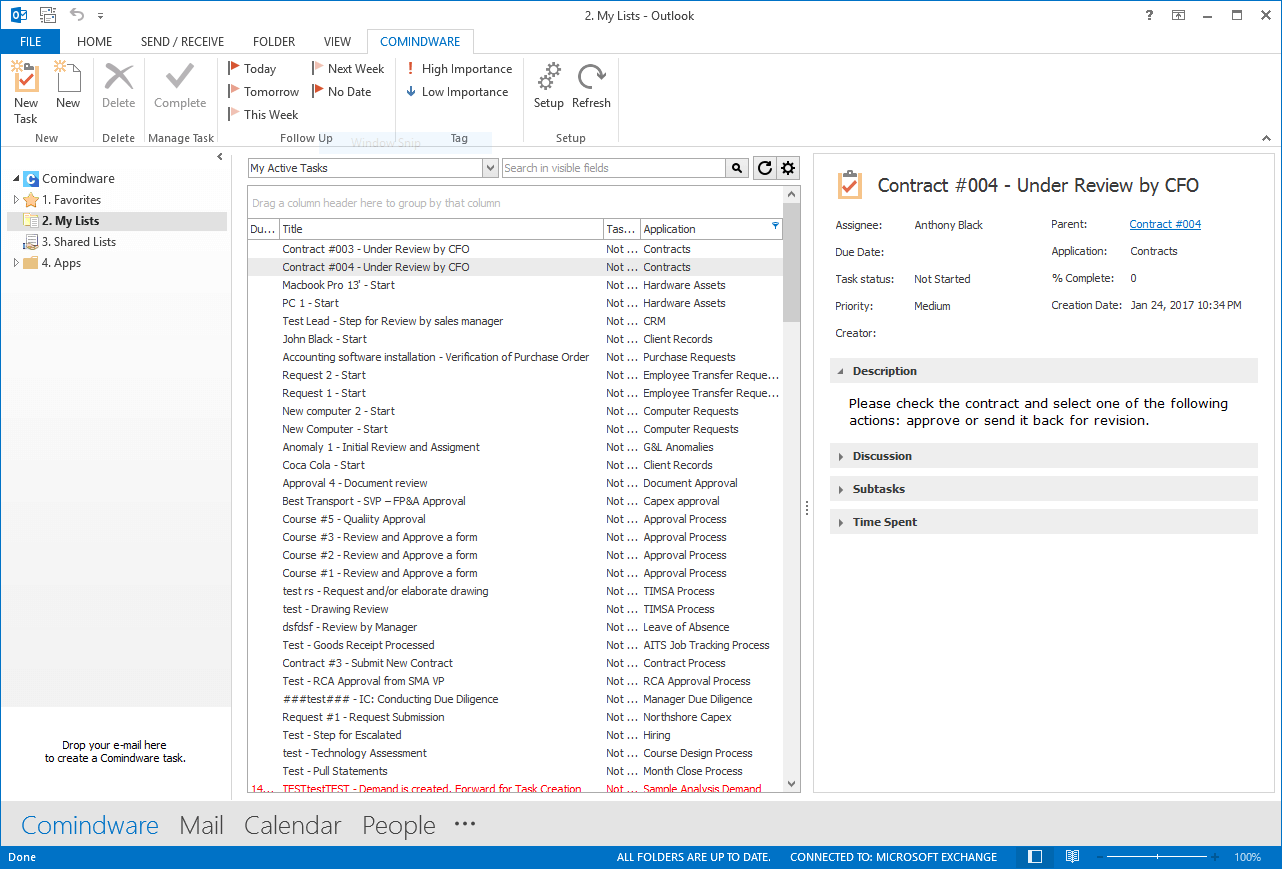
Task: Click the Search in visible fields box
Action: tap(614, 168)
